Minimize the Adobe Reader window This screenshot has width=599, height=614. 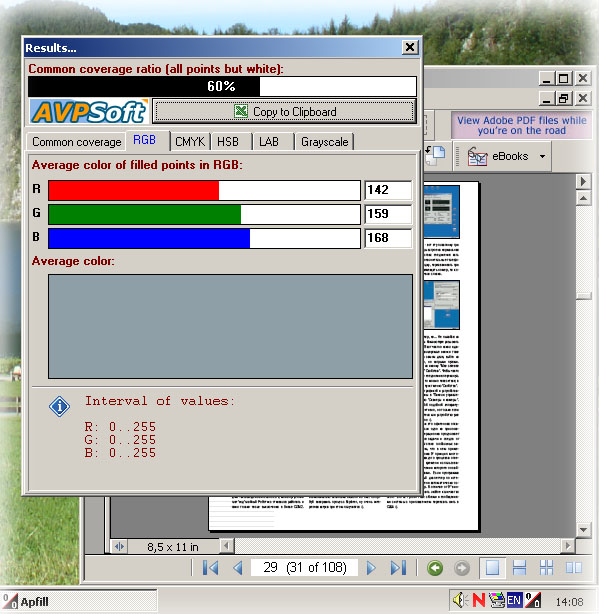[x=547, y=79]
